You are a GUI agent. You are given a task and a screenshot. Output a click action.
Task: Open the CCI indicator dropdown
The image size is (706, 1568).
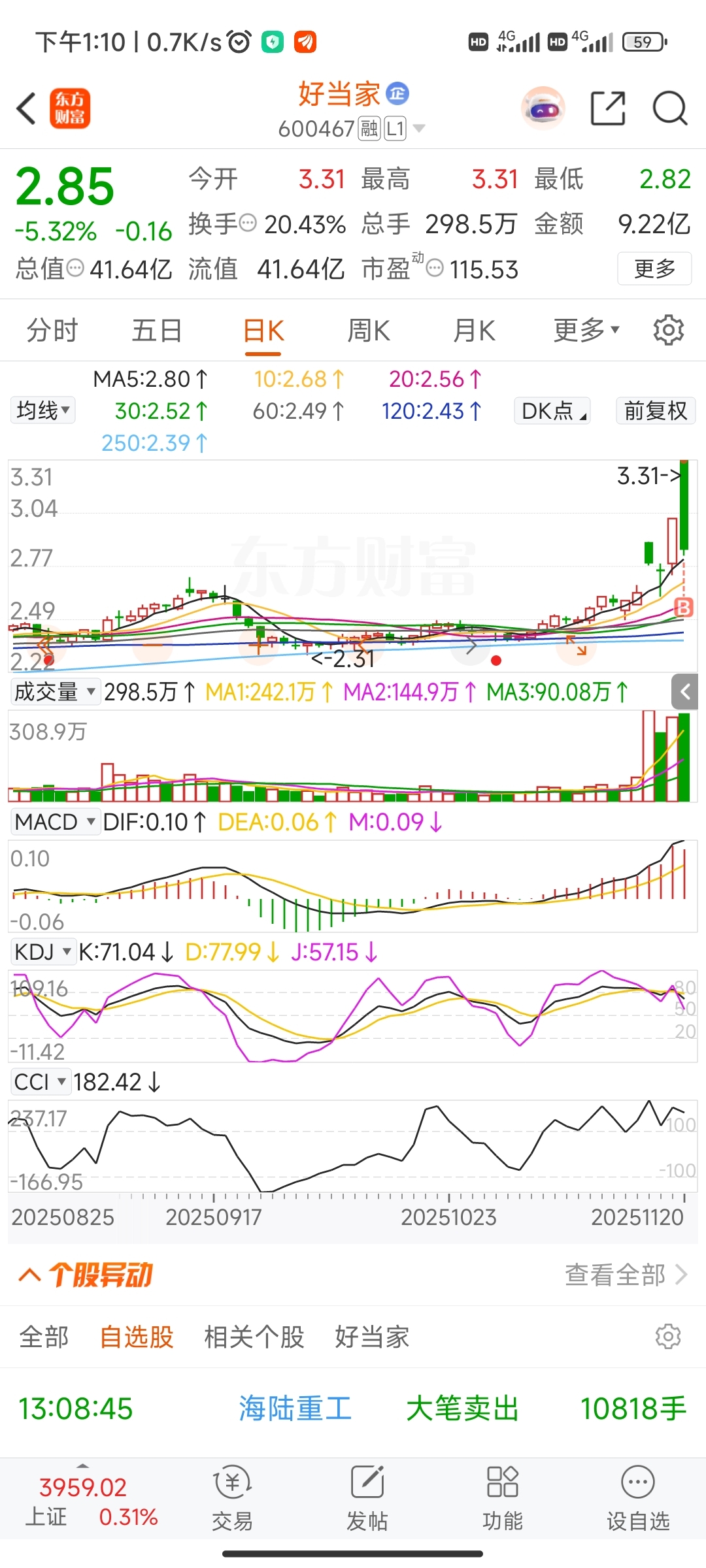pyautogui.click(x=41, y=1082)
